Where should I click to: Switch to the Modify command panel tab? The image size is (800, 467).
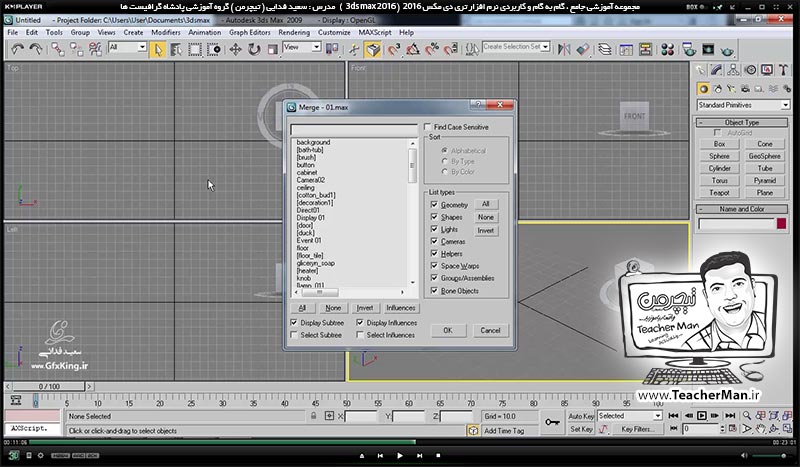pos(716,70)
